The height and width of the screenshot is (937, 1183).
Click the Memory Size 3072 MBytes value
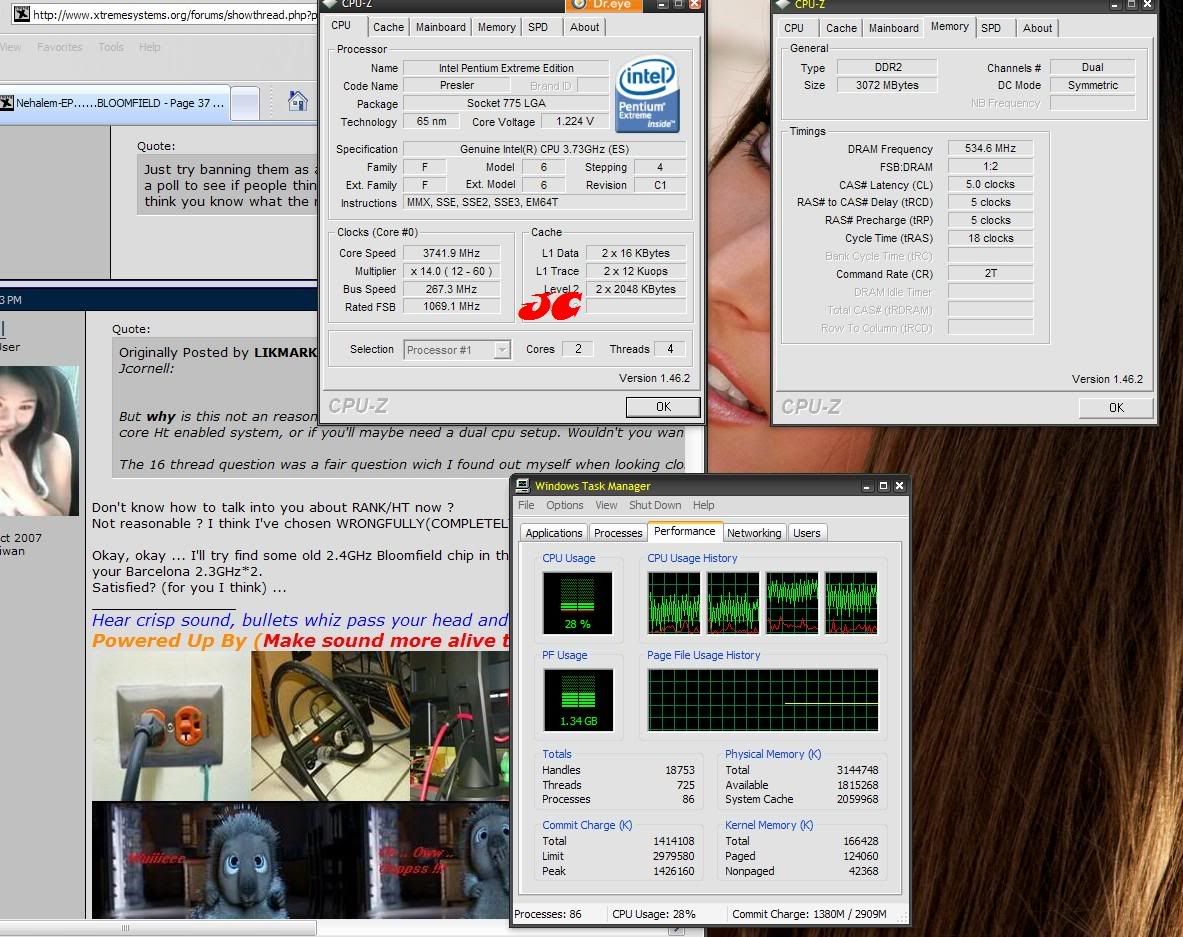click(887, 85)
